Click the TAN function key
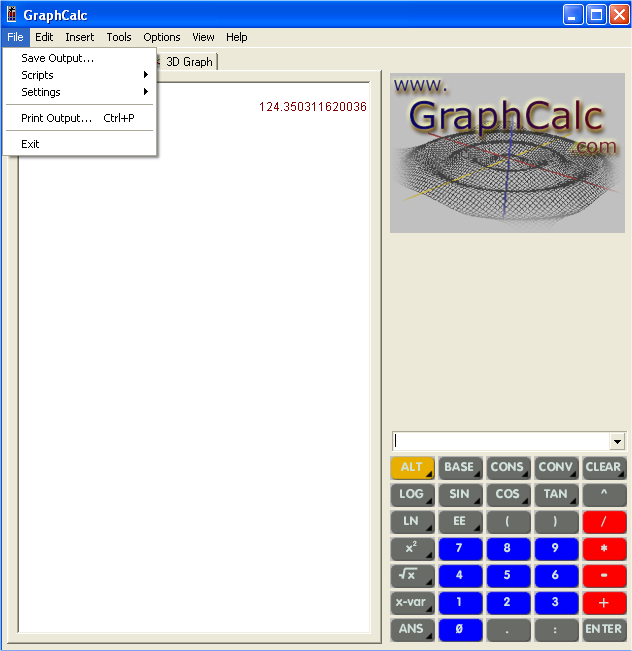Image resolution: width=632 pixels, height=651 pixels. pyautogui.click(x=556, y=495)
